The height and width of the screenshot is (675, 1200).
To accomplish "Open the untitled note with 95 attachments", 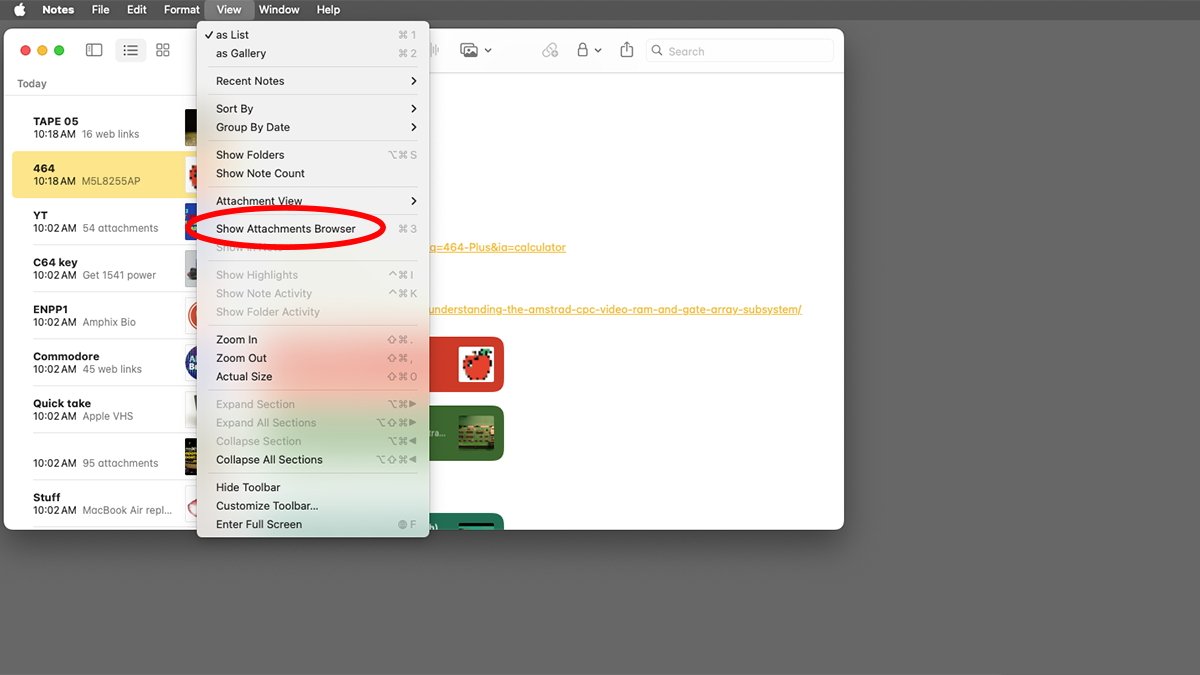I will coord(104,456).
